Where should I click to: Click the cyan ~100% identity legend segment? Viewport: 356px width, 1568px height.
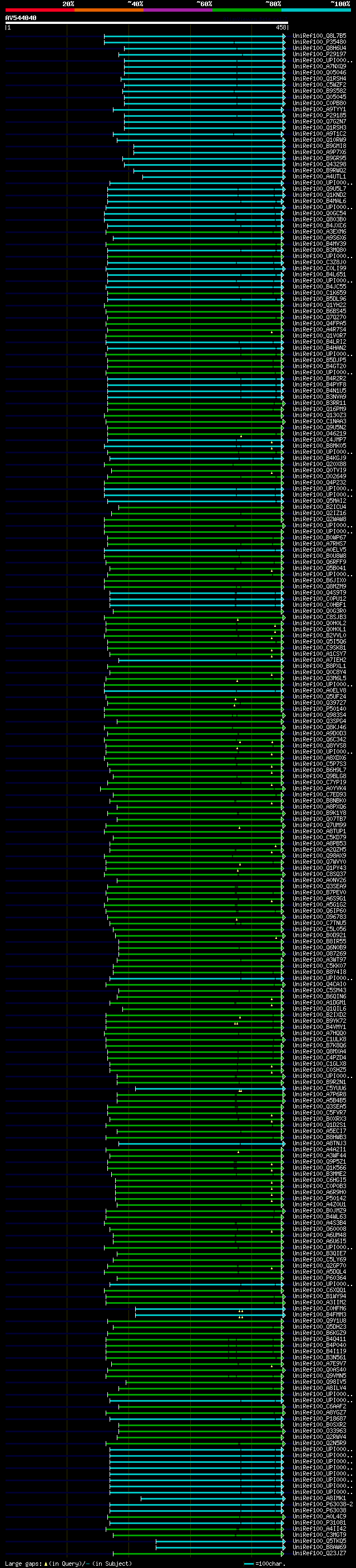pos(316,10)
